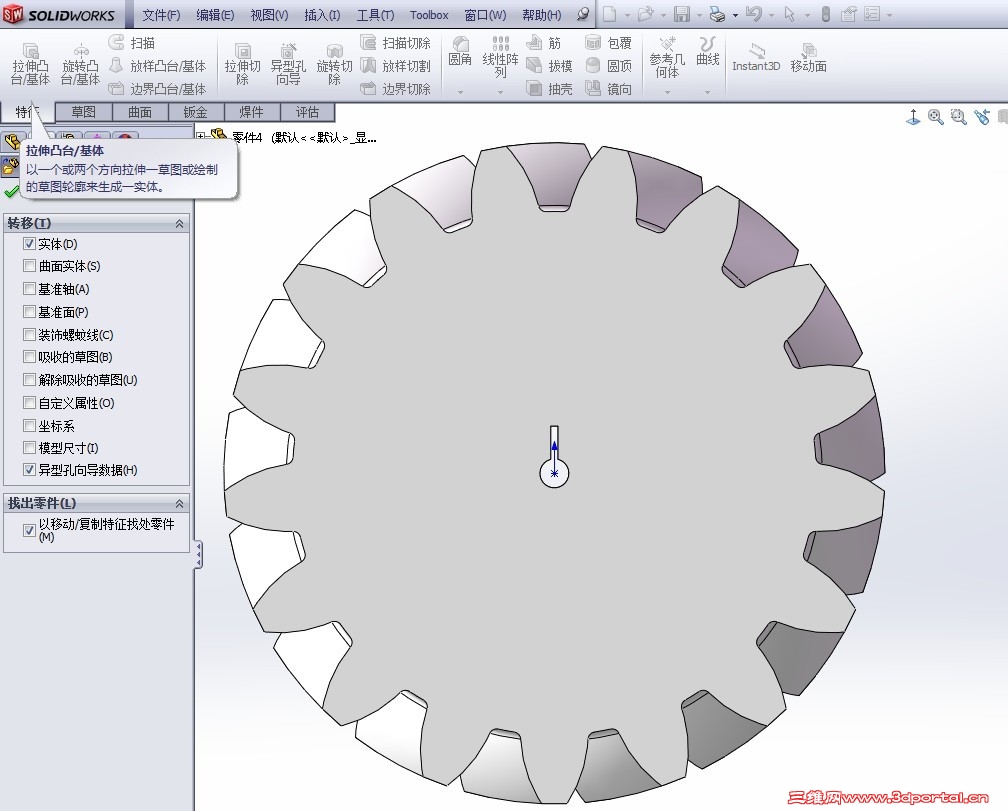Select the Rib (筋) tool
Image resolution: width=1008 pixels, height=811 pixels.
click(x=544, y=43)
